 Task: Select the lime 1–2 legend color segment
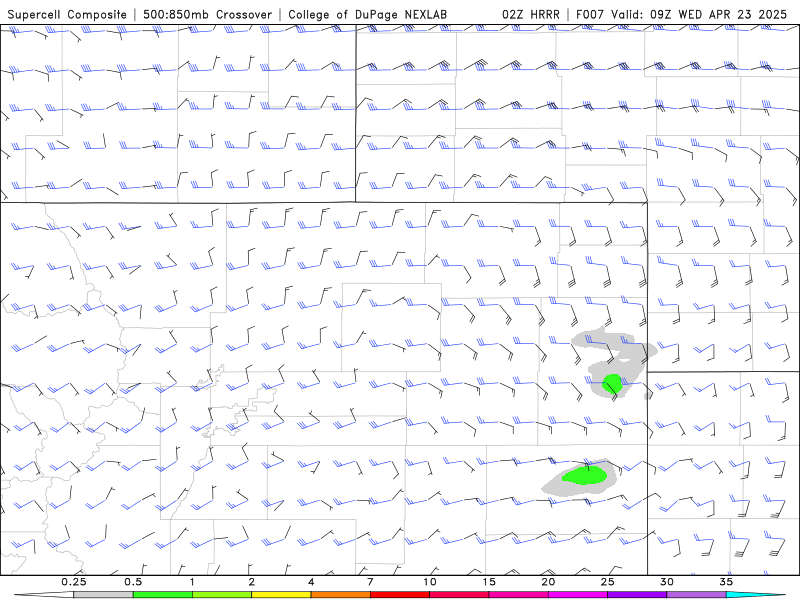(x=222, y=595)
